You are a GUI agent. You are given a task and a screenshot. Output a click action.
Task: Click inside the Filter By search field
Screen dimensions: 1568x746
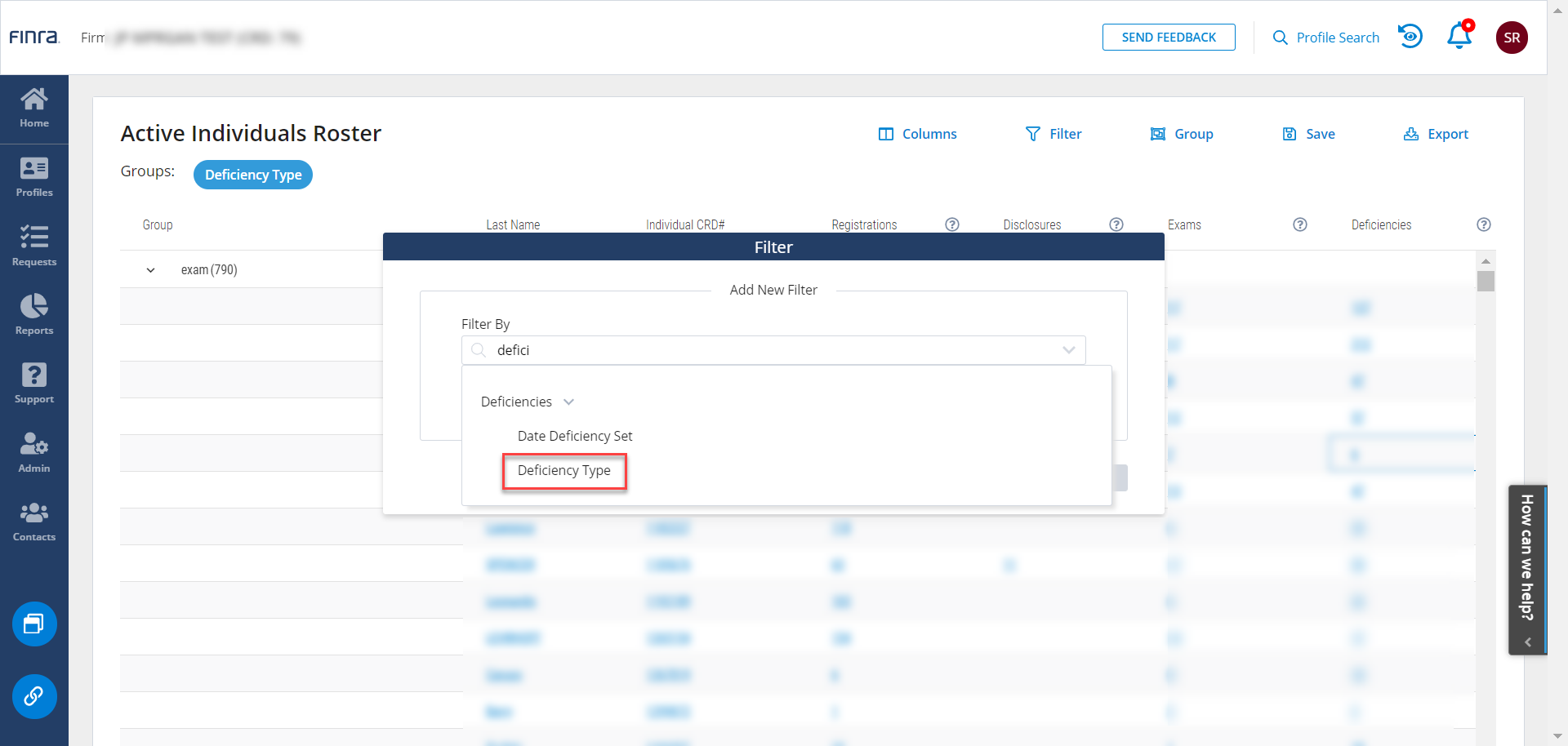(768, 350)
